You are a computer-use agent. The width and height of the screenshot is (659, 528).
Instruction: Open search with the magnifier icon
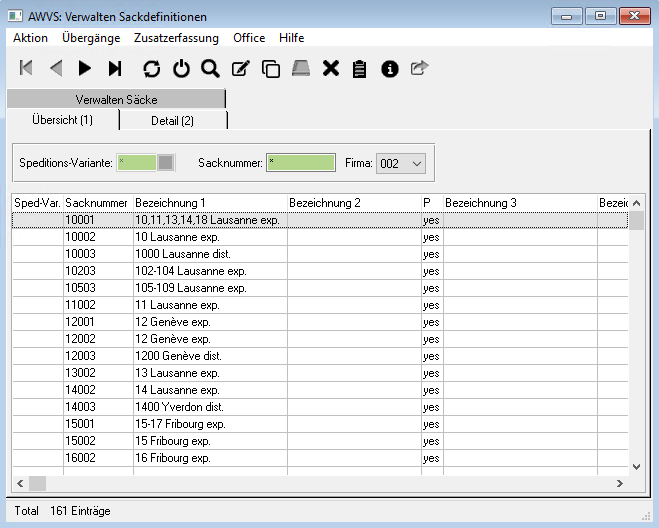[210, 68]
